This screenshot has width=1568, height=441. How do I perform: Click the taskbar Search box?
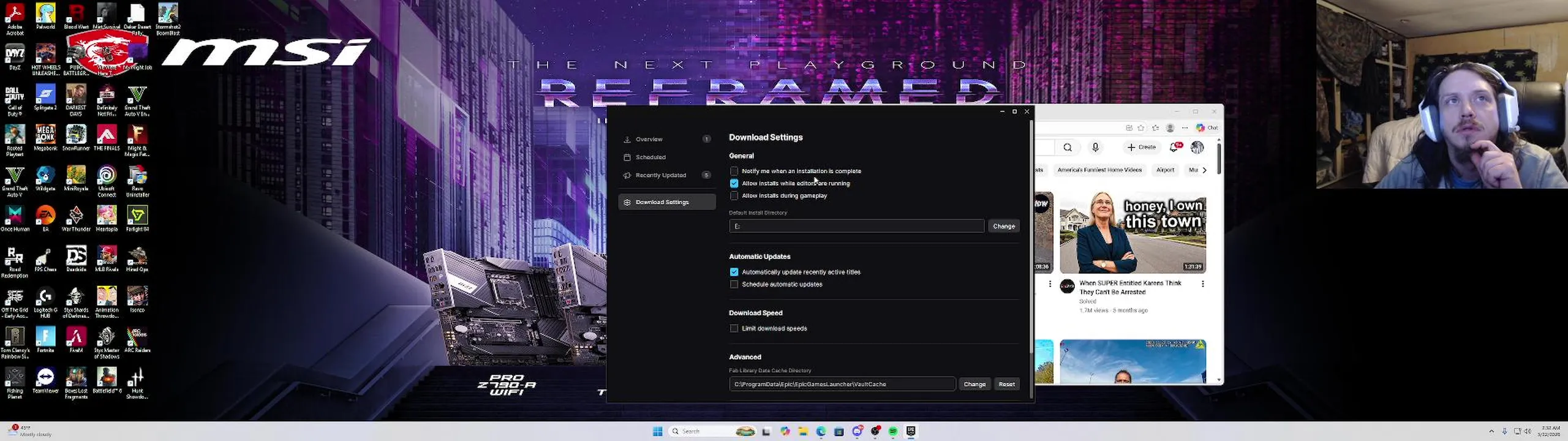pos(712,431)
